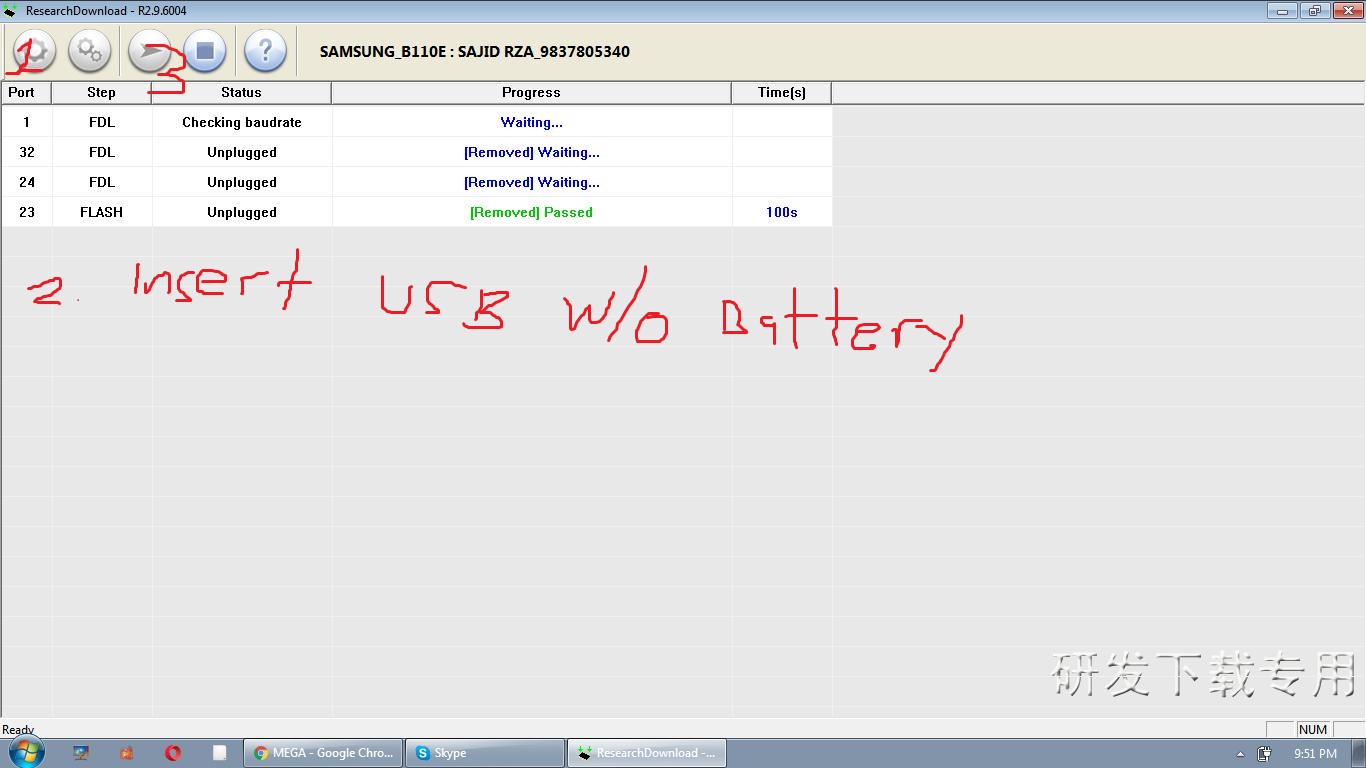The width and height of the screenshot is (1366, 768).
Task: Switch to Skype taskbar window
Action: 485,753
